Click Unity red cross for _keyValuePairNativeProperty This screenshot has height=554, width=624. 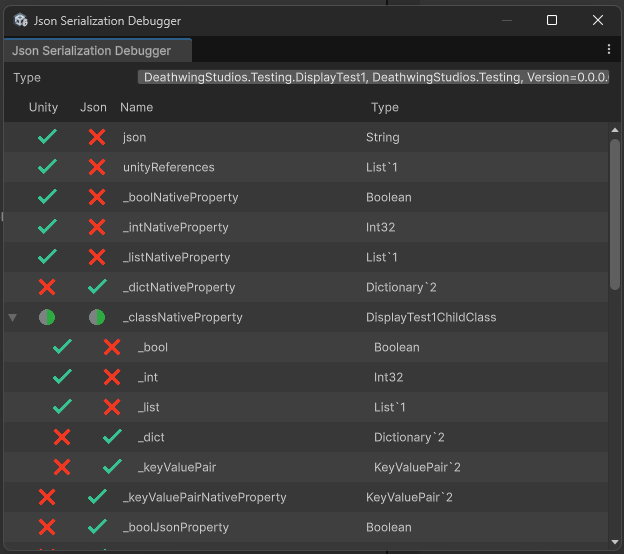click(47, 497)
